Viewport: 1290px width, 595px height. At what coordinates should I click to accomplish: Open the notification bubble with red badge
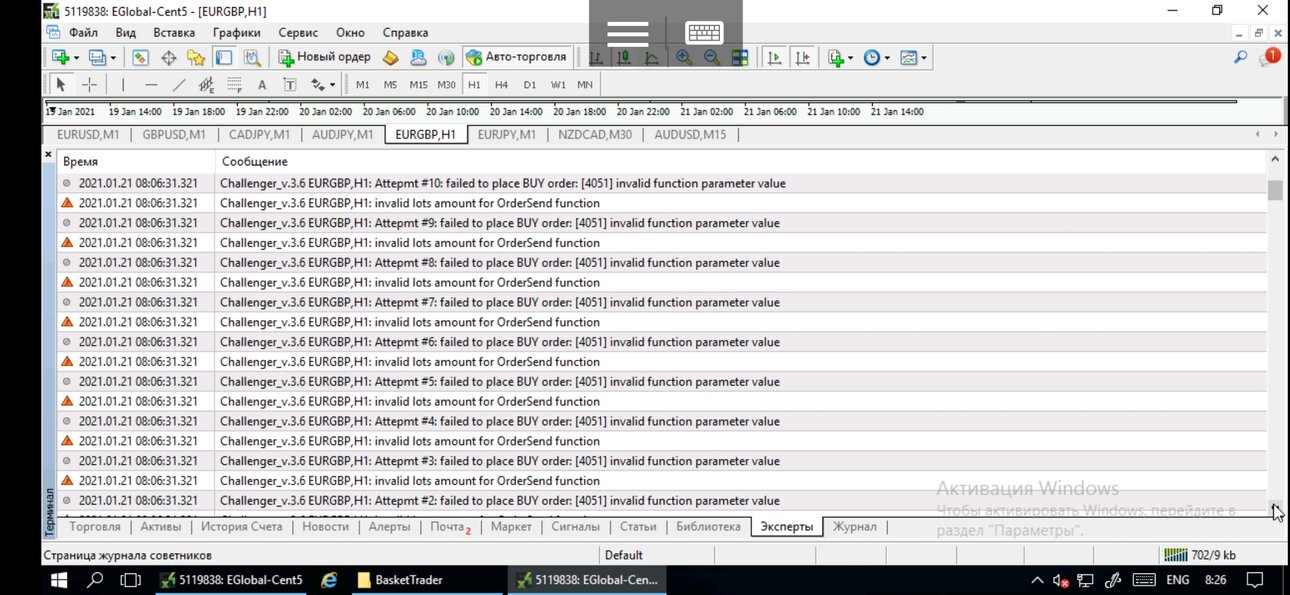pyautogui.click(x=1271, y=57)
